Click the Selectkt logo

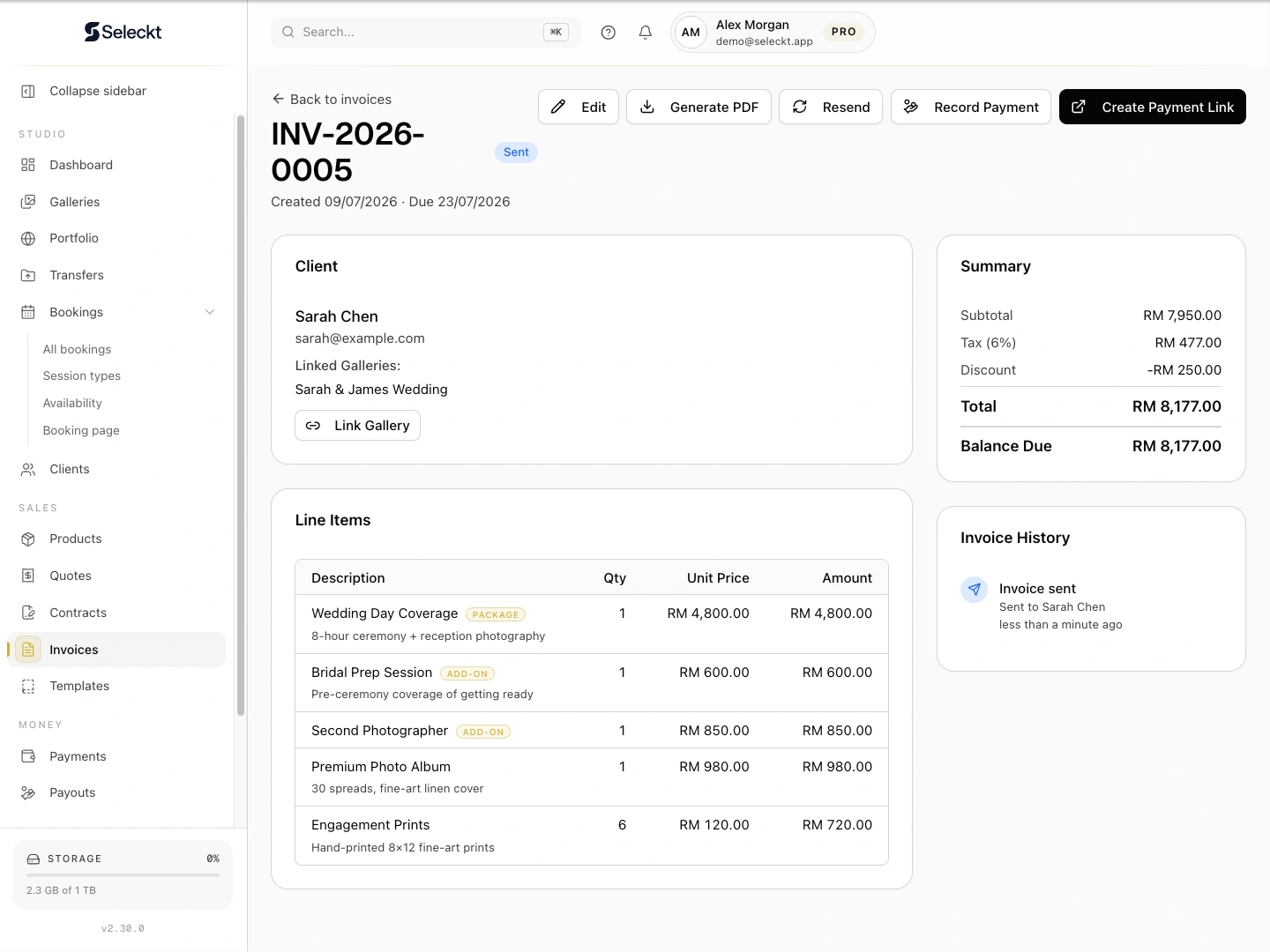pos(123,32)
